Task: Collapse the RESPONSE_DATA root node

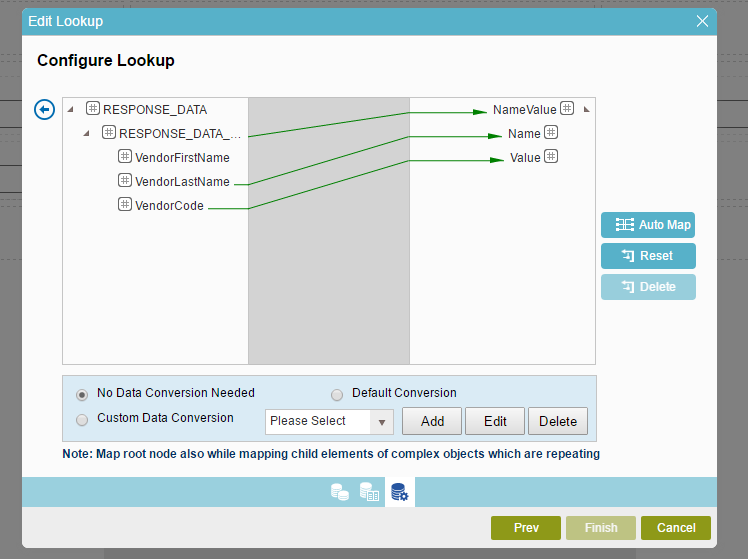Action: pyautogui.click(x=70, y=109)
